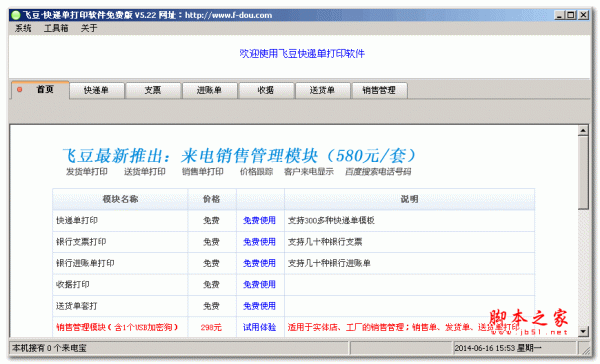Click the status bar date and time

click(498, 348)
